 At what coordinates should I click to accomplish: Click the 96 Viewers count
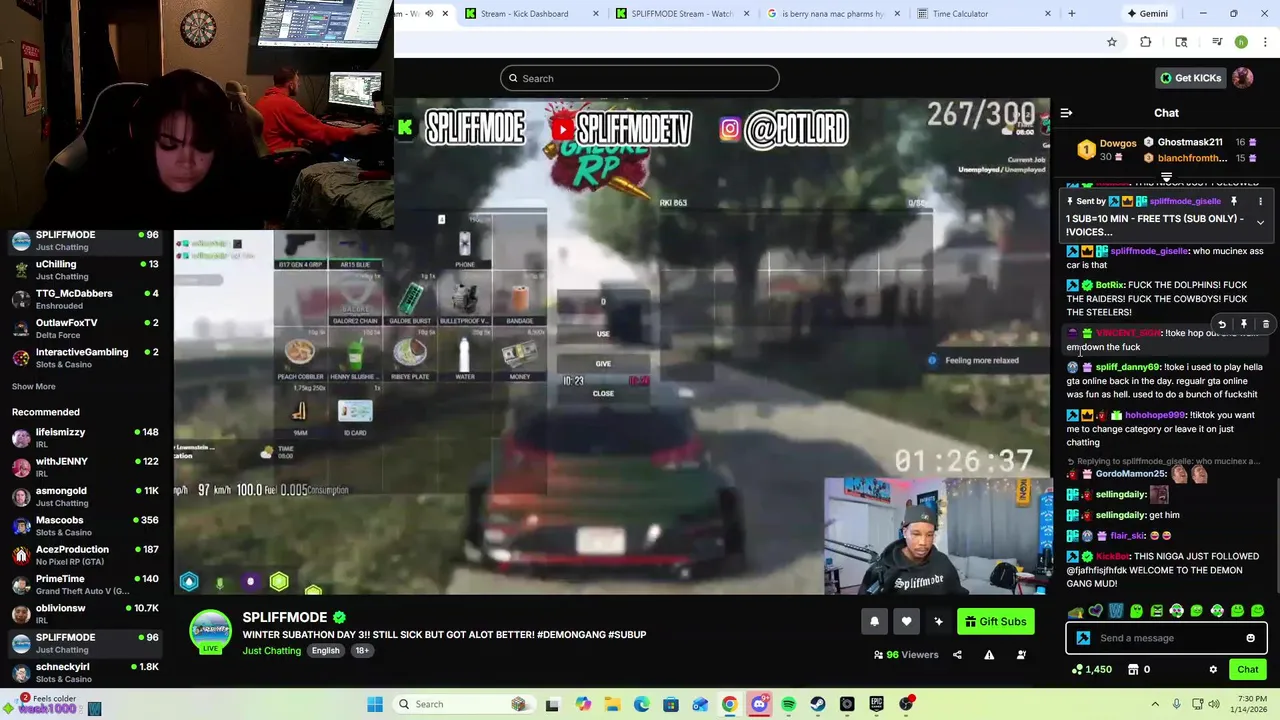click(x=905, y=655)
